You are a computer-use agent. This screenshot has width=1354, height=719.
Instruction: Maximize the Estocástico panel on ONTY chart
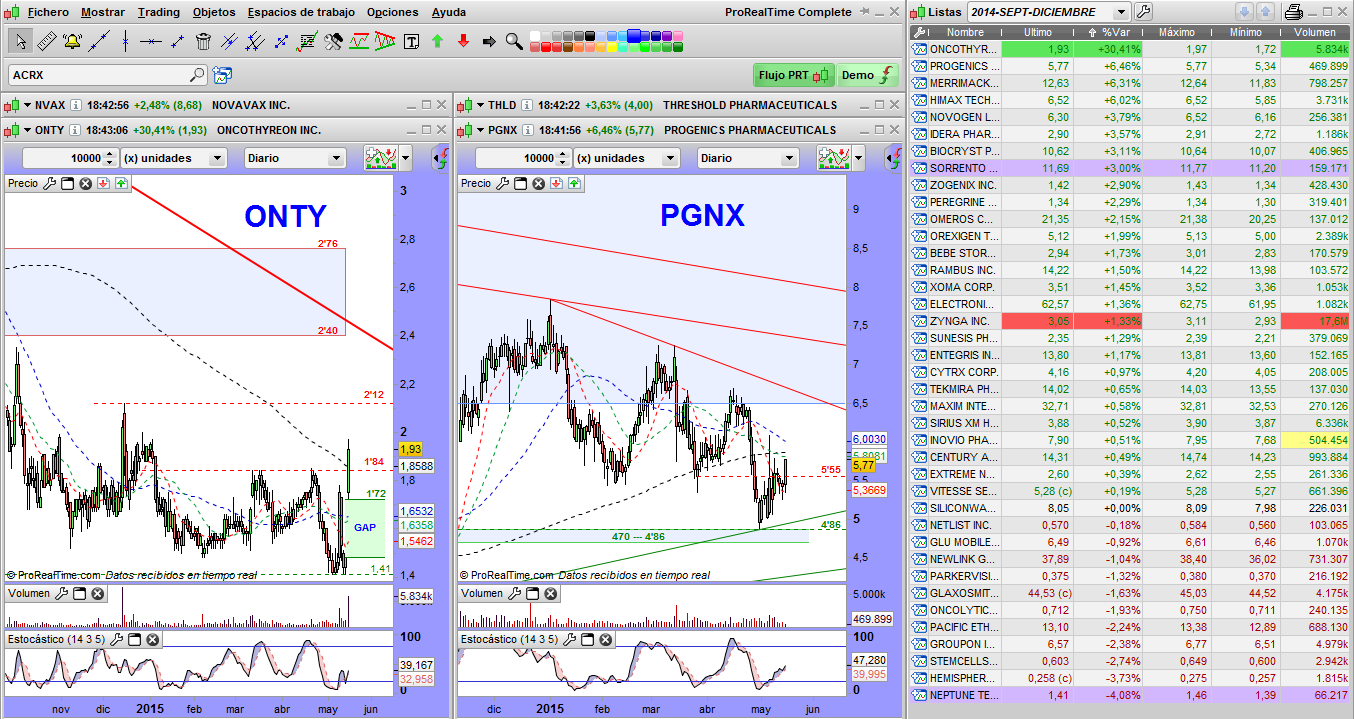click(135, 639)
